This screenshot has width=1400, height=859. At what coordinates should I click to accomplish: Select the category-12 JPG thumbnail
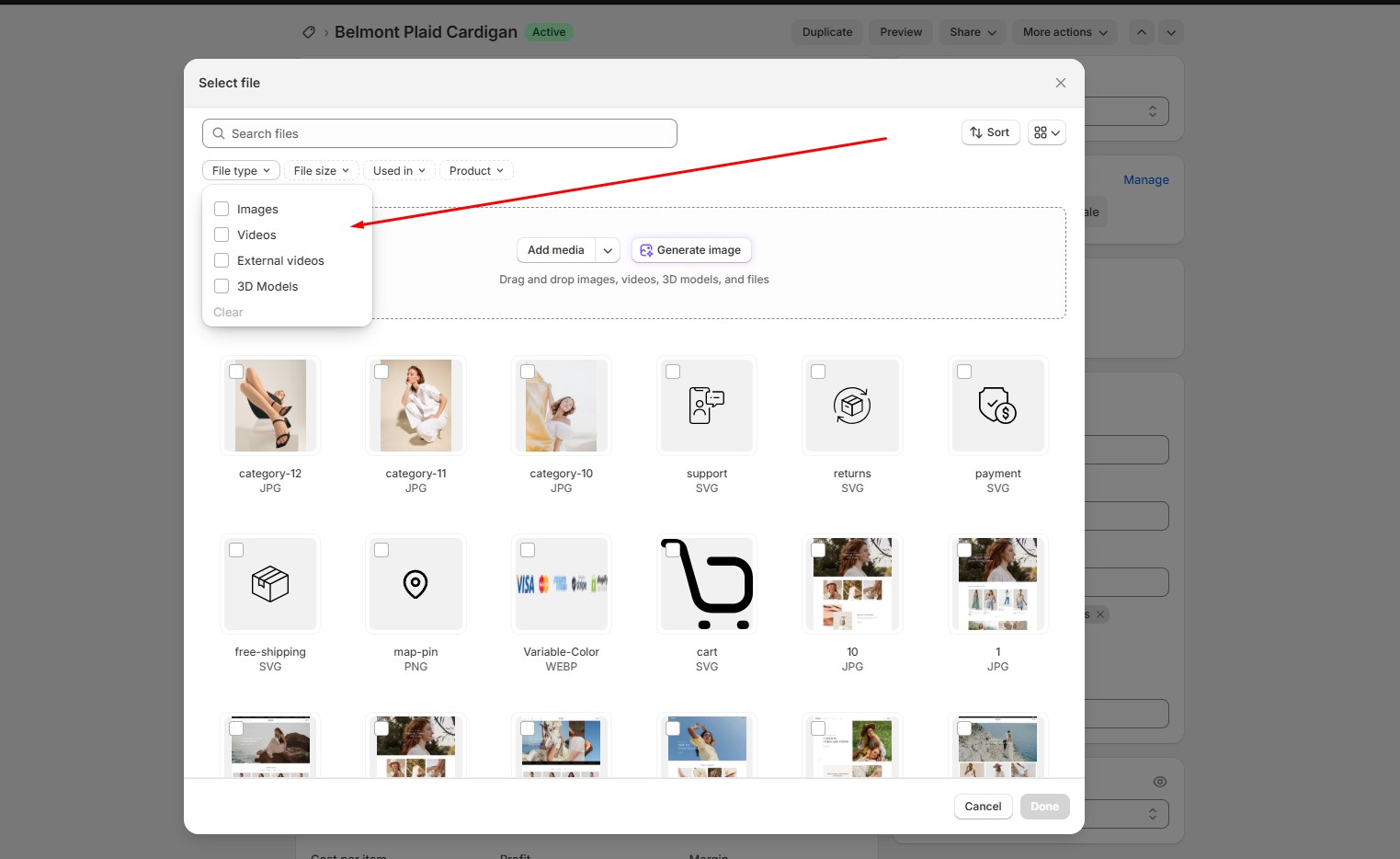tap(270, 406)
